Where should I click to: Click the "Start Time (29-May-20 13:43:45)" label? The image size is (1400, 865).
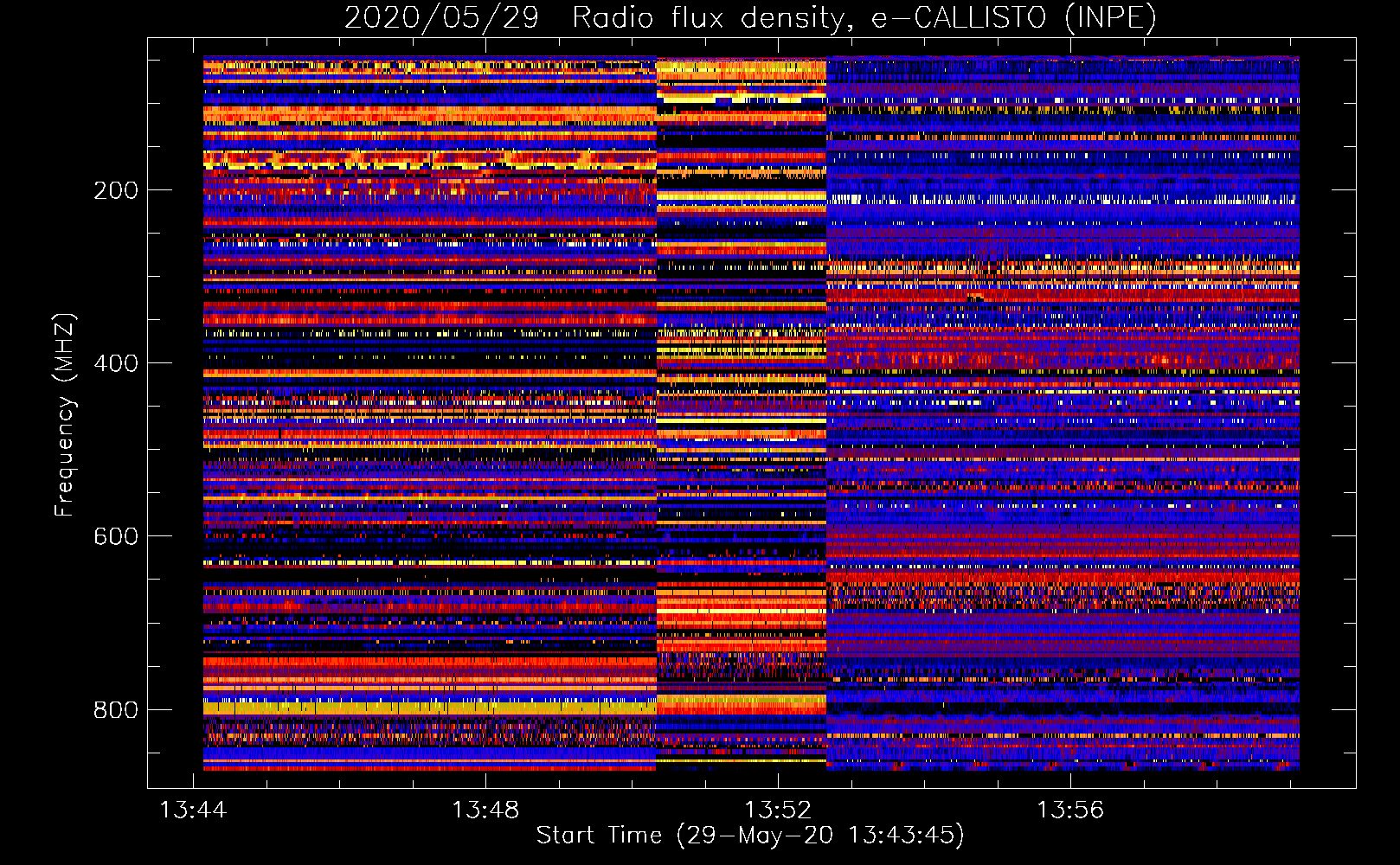pyautogui.click(x=750, y=836)
